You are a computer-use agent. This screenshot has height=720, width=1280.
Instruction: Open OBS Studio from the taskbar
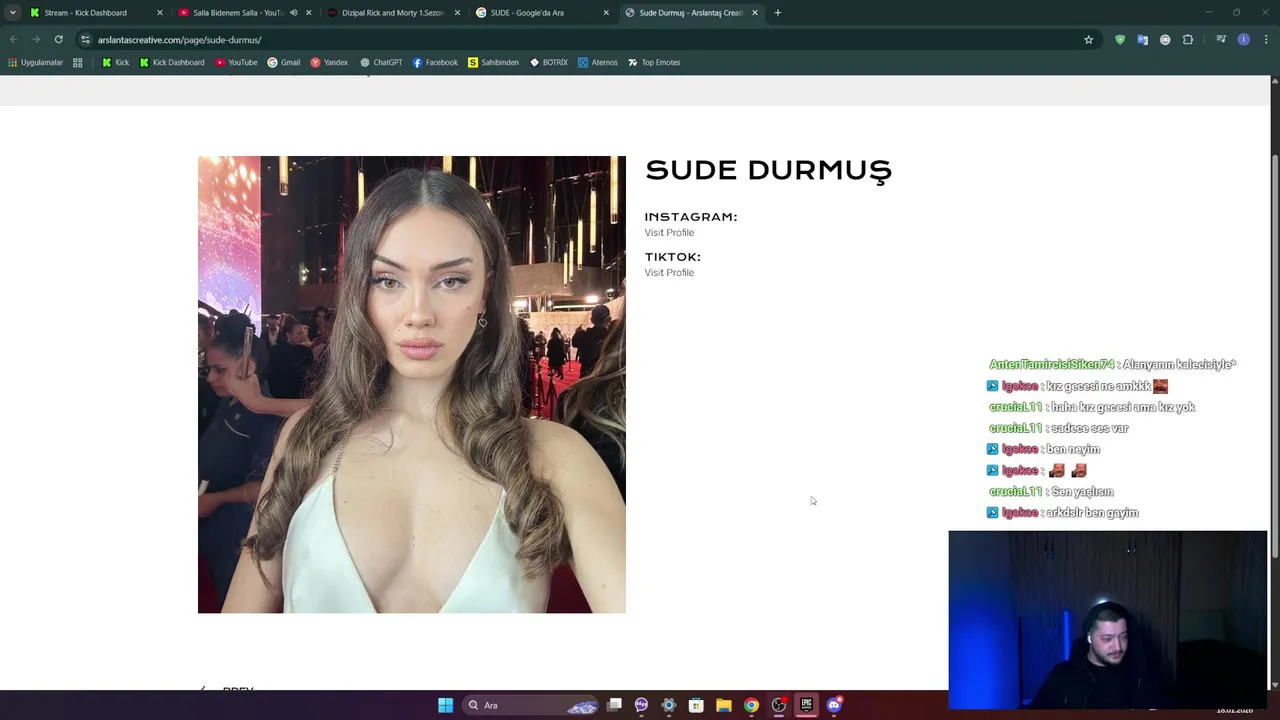pos(779,705)
